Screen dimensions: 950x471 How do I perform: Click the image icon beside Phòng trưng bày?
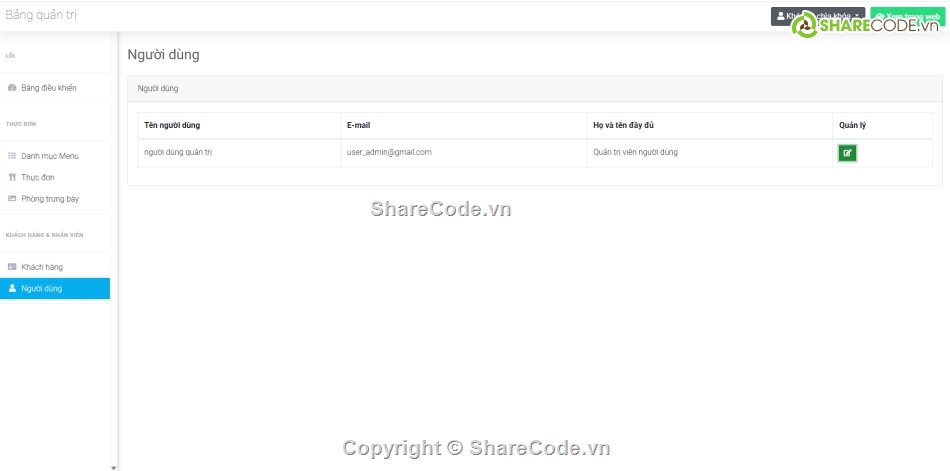(12, 199)
